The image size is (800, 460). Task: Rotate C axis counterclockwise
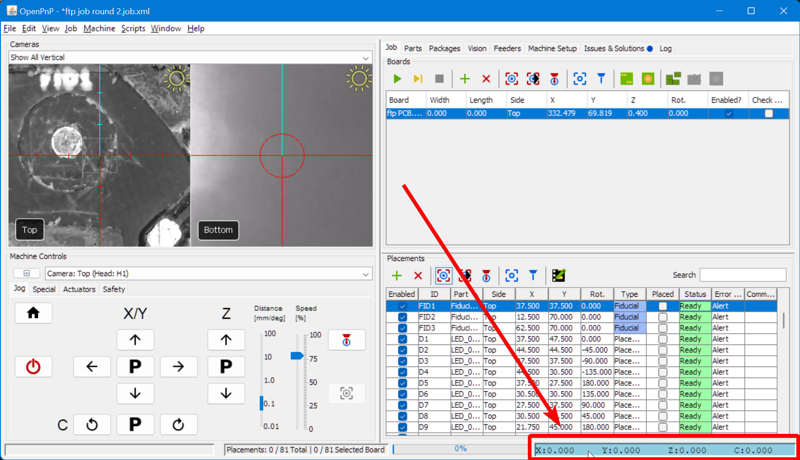pos(92,424)
